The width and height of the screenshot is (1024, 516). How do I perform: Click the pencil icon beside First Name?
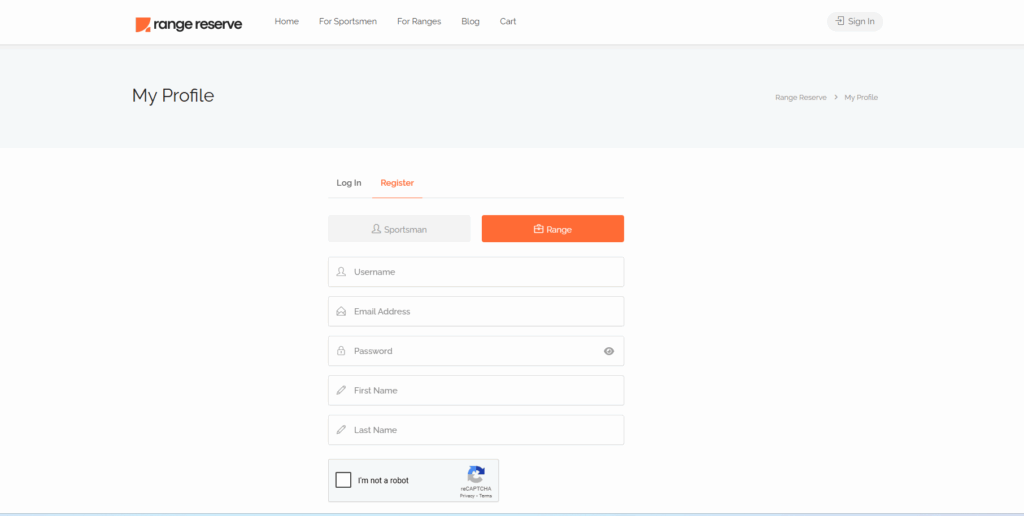click(341, 391)
